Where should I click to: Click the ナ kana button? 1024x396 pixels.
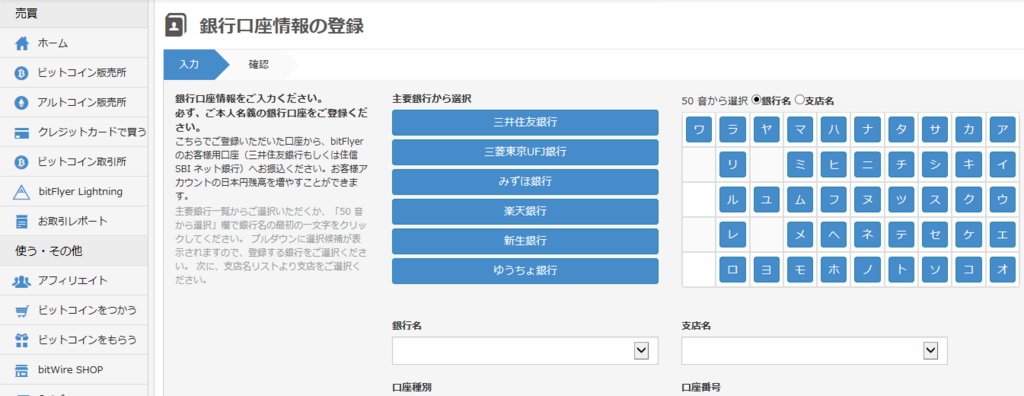point(867,129)
